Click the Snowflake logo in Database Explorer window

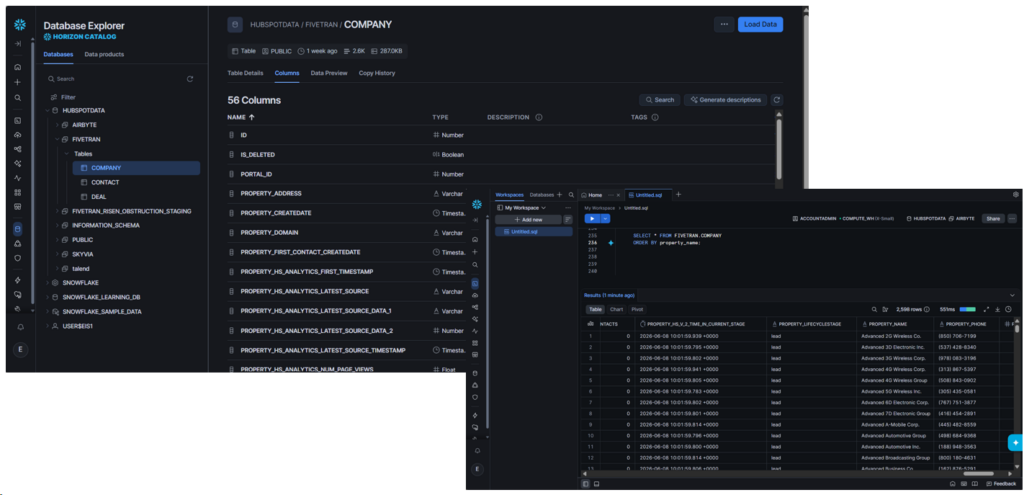coord(20,25)
